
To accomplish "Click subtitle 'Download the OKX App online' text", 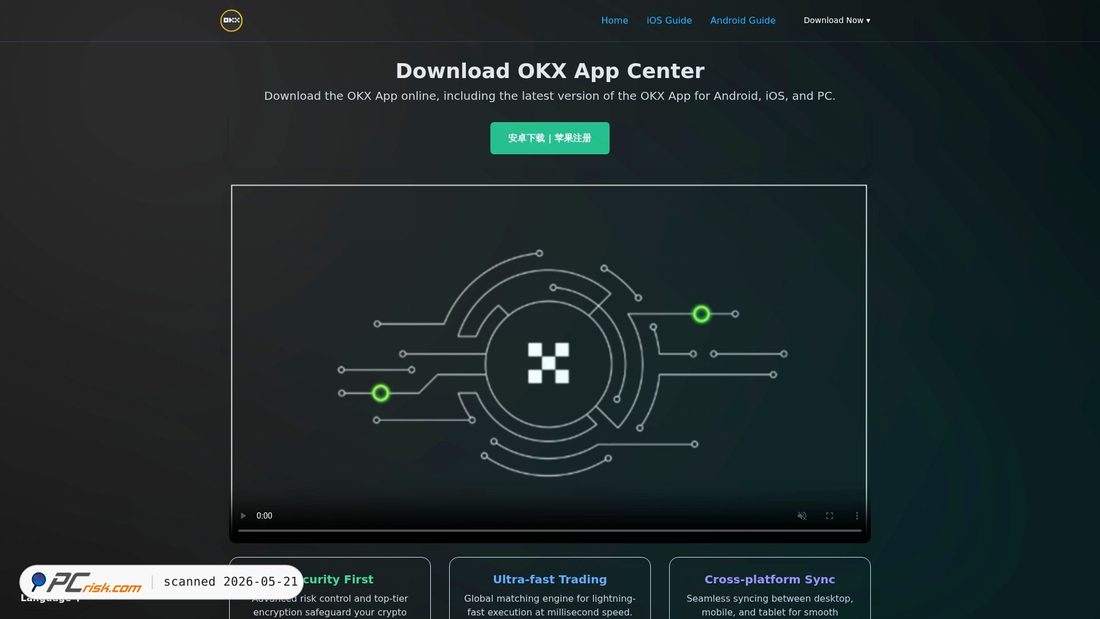I will tap(550, 96).
